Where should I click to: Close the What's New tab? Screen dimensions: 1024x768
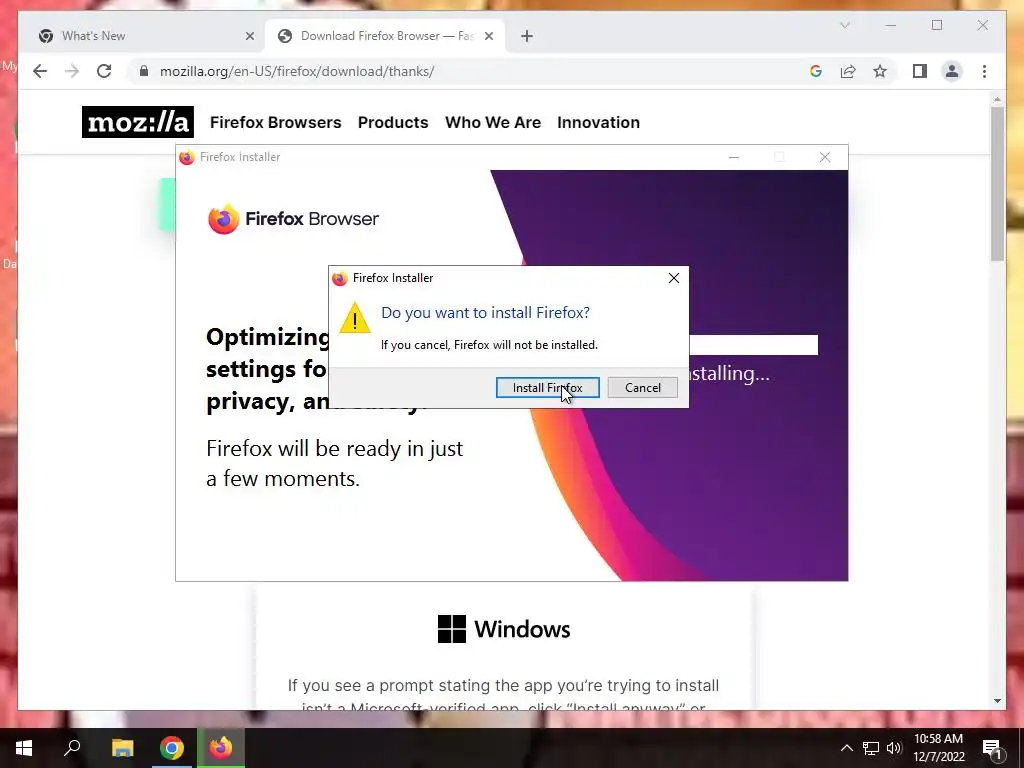249,36
